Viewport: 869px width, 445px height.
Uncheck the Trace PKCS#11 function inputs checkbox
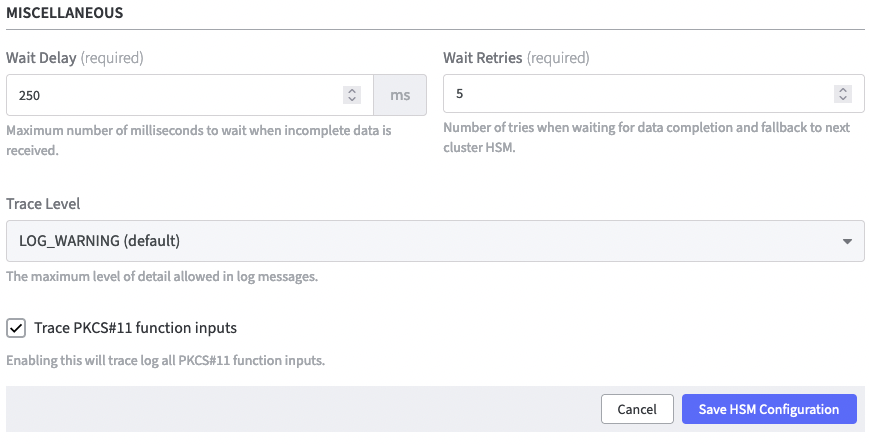(16, 327)
